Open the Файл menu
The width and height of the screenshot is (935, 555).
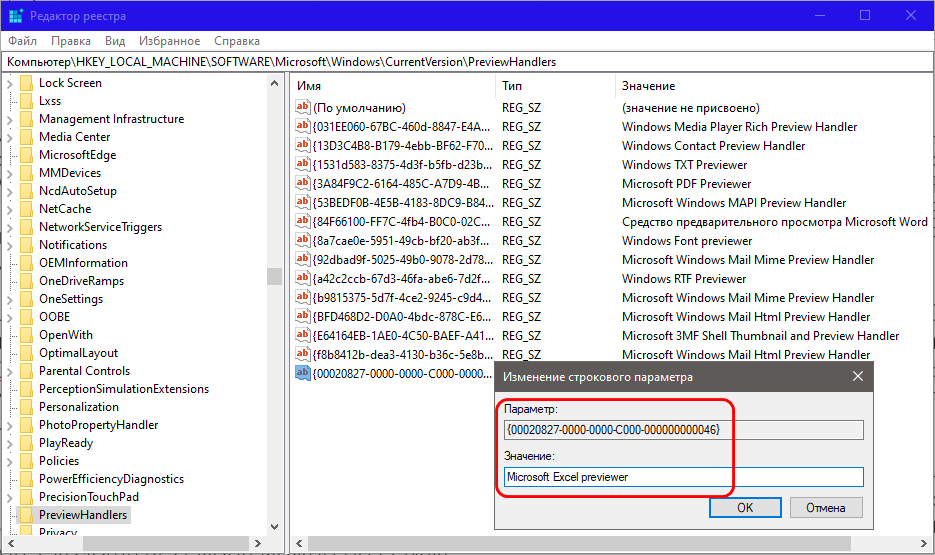(23, 41)
